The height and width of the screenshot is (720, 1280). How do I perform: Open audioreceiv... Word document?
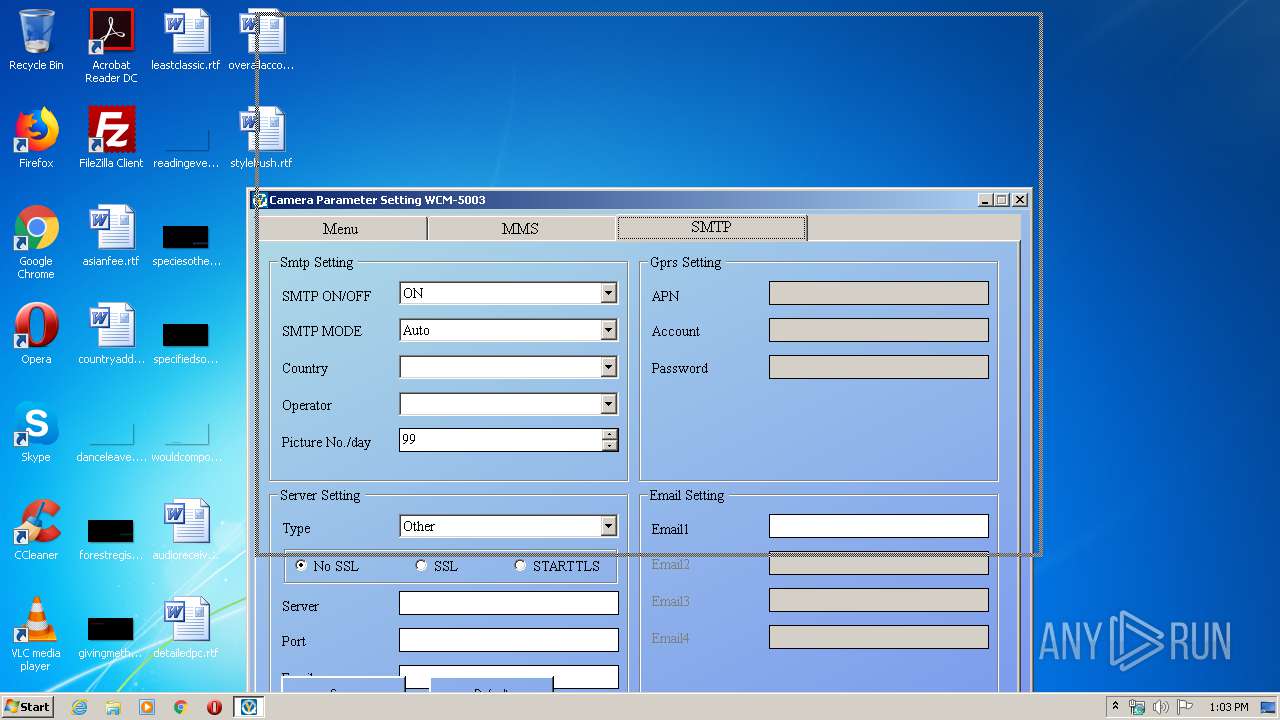point(186,531)
